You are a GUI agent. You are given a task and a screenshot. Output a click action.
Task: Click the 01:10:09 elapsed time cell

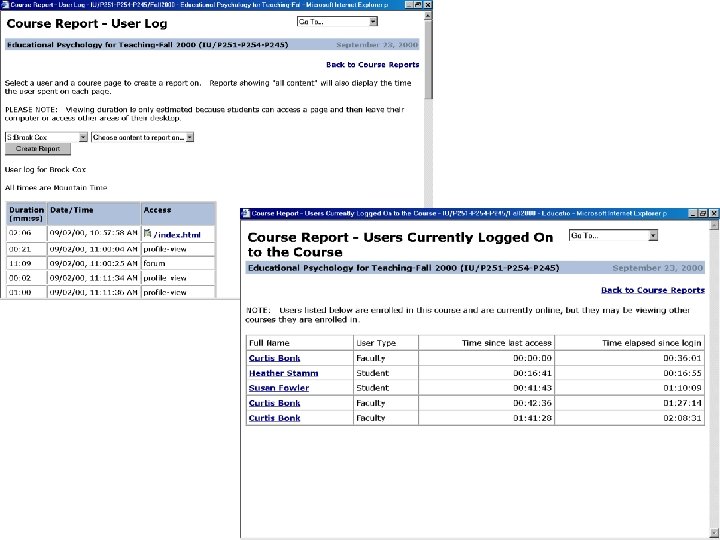coord(630,388)
